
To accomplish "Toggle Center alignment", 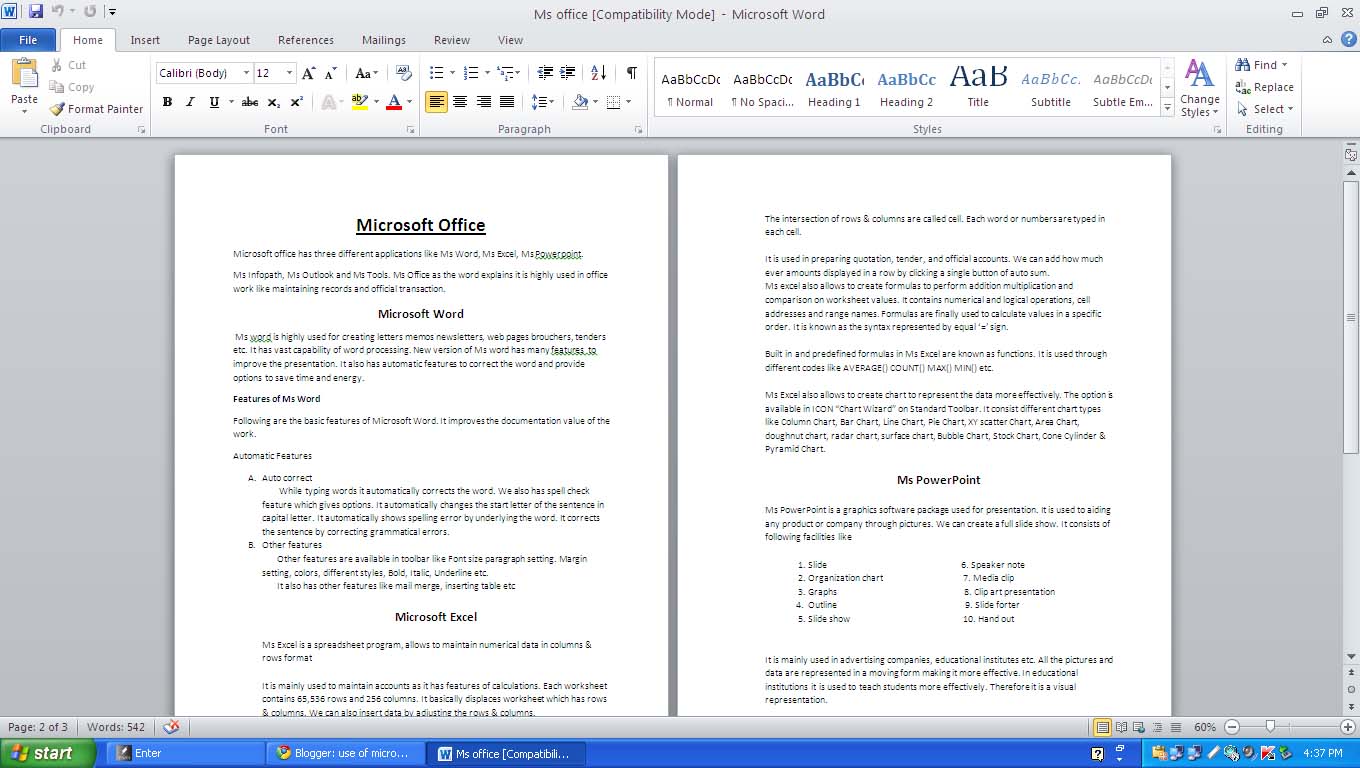I will point(460,102).
